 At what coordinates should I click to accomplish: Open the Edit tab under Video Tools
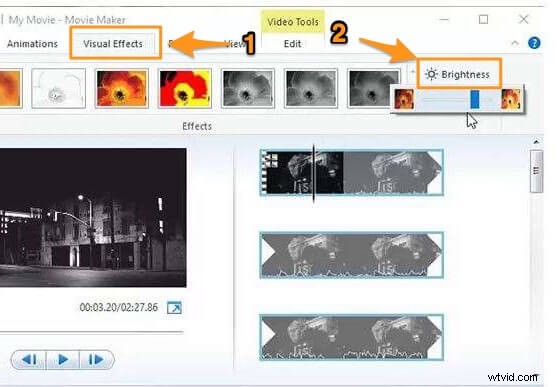[x=292, y=44]
